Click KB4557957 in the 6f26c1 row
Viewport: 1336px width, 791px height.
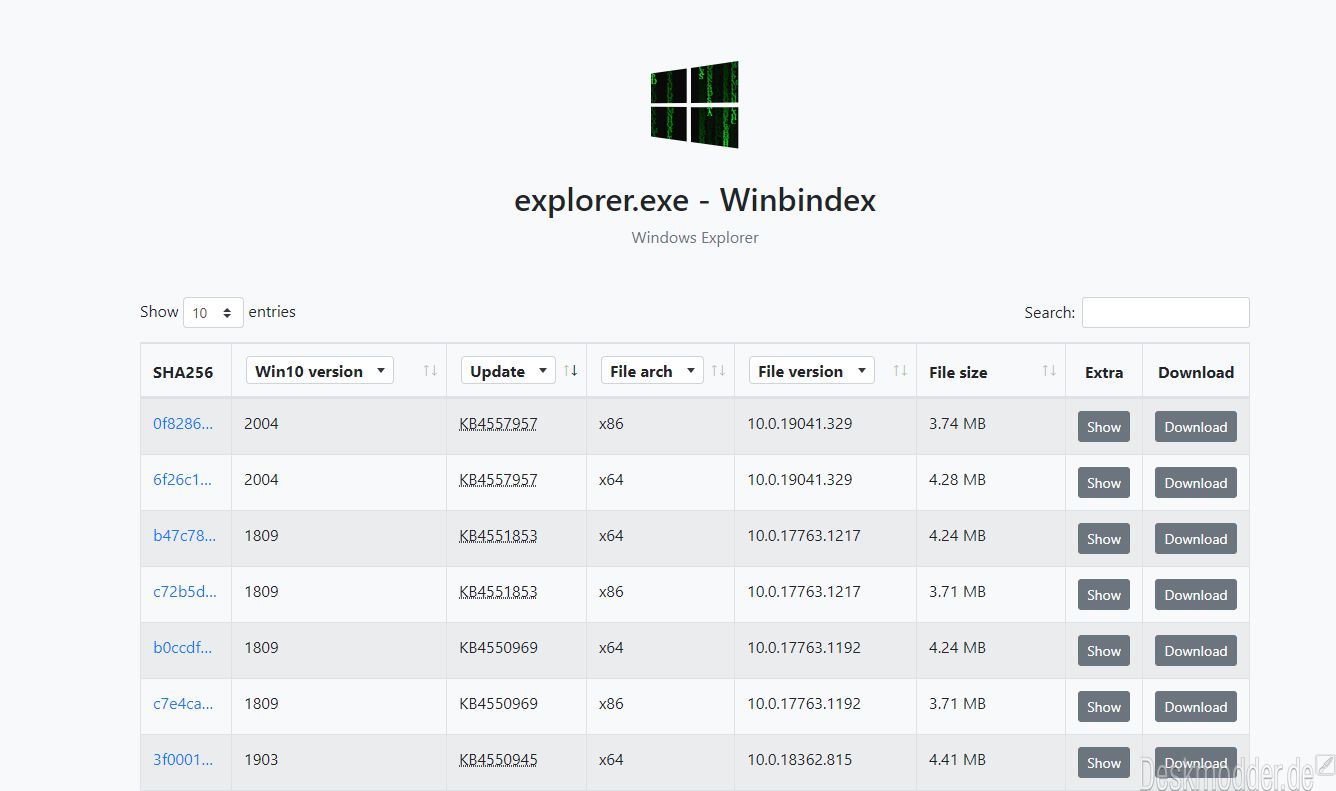point(498,479)
